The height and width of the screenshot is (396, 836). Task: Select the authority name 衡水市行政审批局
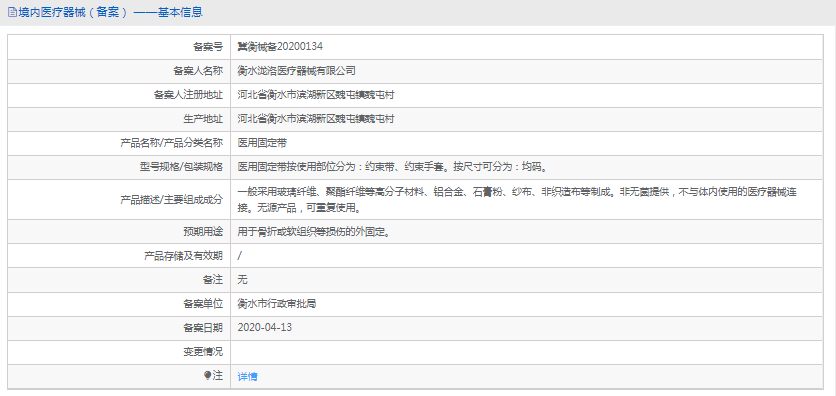tap(277, 304)
